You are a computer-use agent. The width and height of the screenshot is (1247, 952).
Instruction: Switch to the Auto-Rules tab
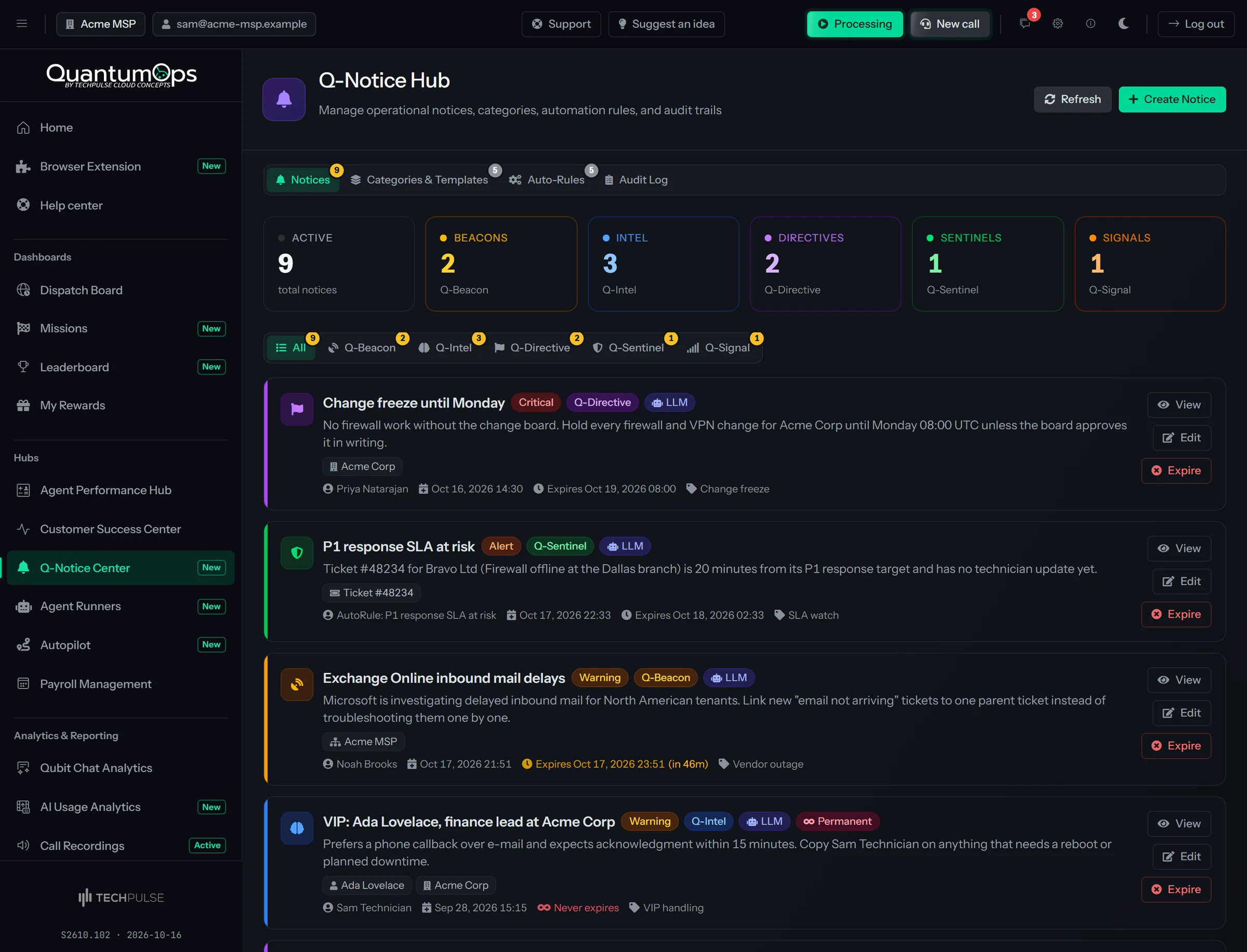point(548,180)
